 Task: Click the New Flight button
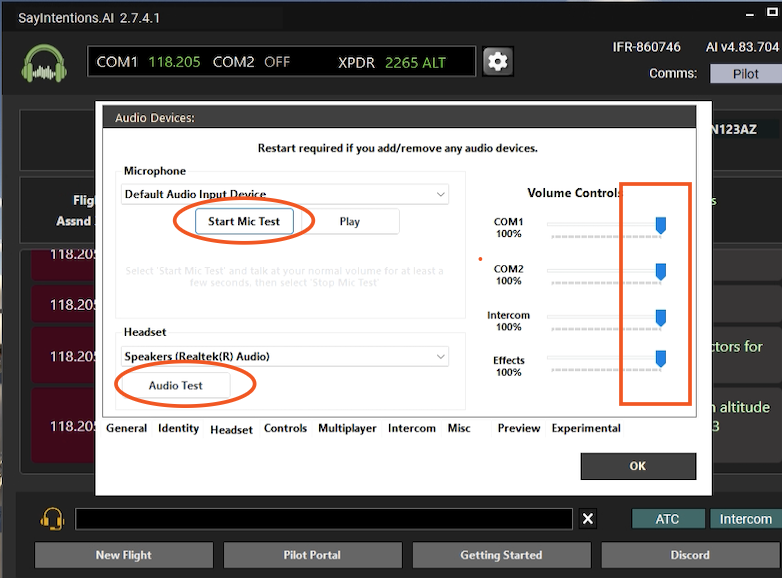[124, 555]
